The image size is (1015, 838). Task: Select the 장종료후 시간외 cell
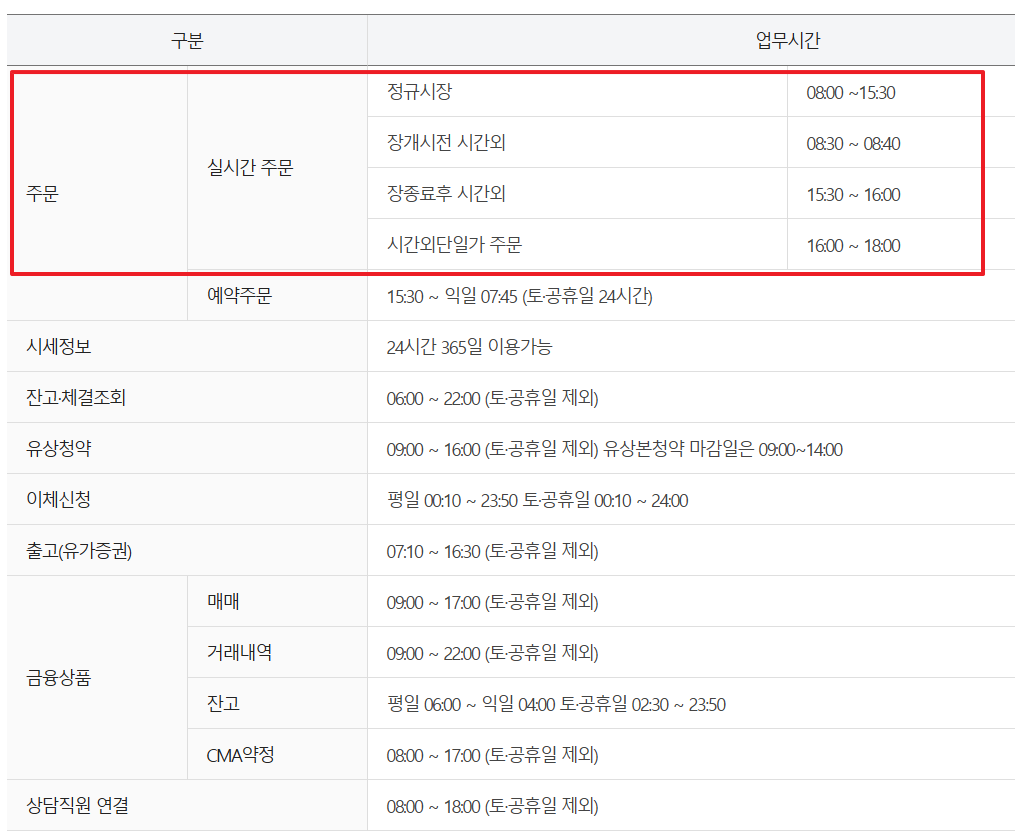click(435, 193)
